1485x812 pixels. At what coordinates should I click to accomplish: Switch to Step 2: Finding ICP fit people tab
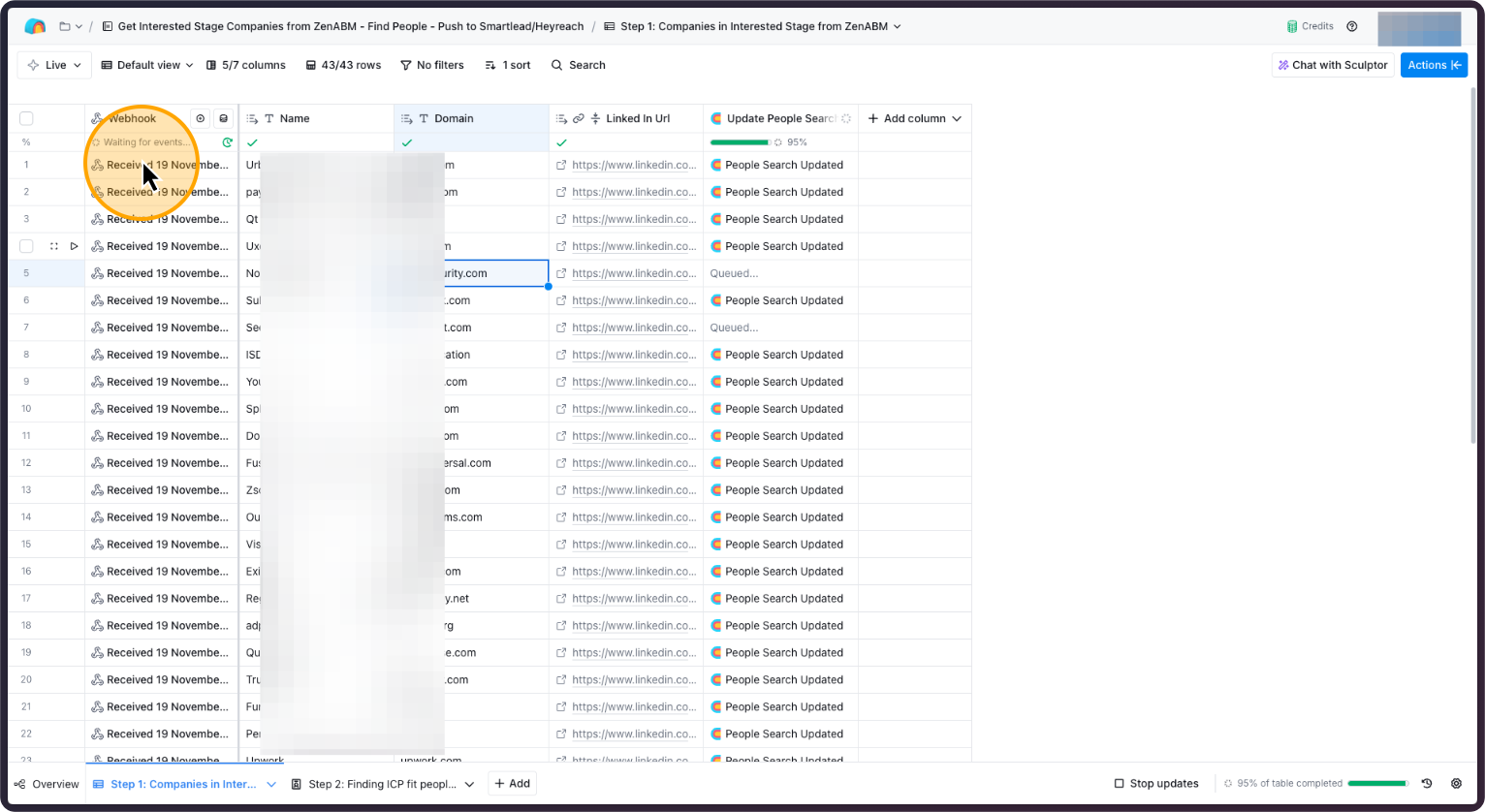[x=381, y=784]
